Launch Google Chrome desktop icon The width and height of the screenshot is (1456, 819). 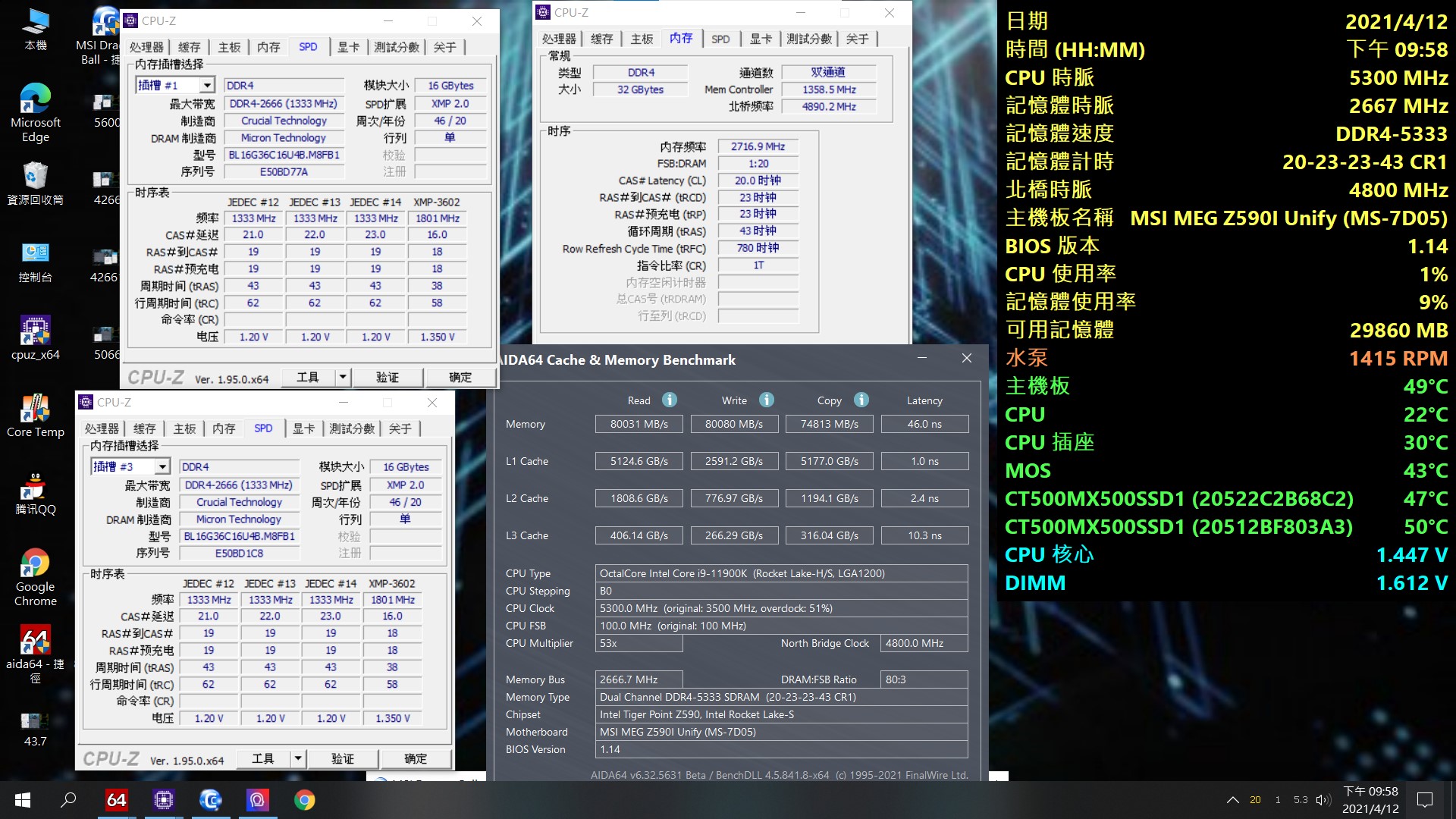35,577
